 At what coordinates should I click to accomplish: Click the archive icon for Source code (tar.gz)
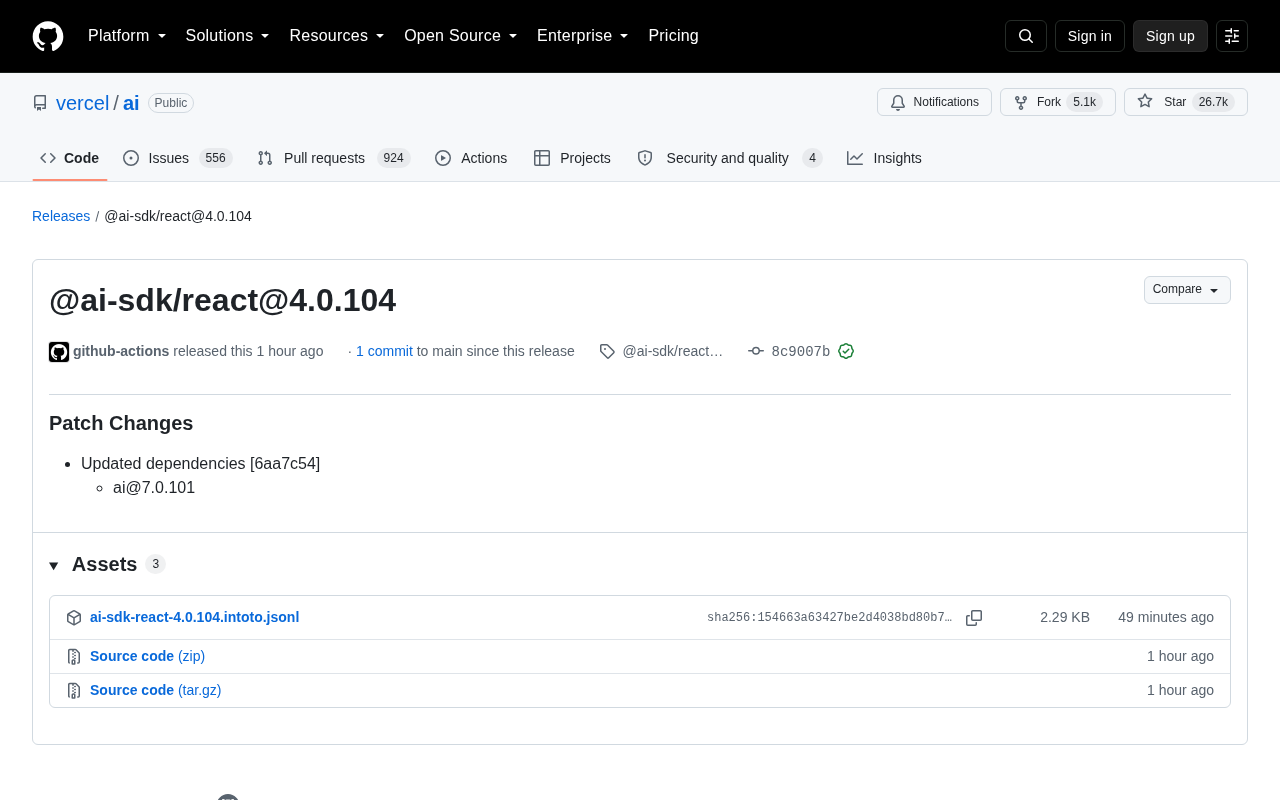pyautogui.click(x=74, y=691)
